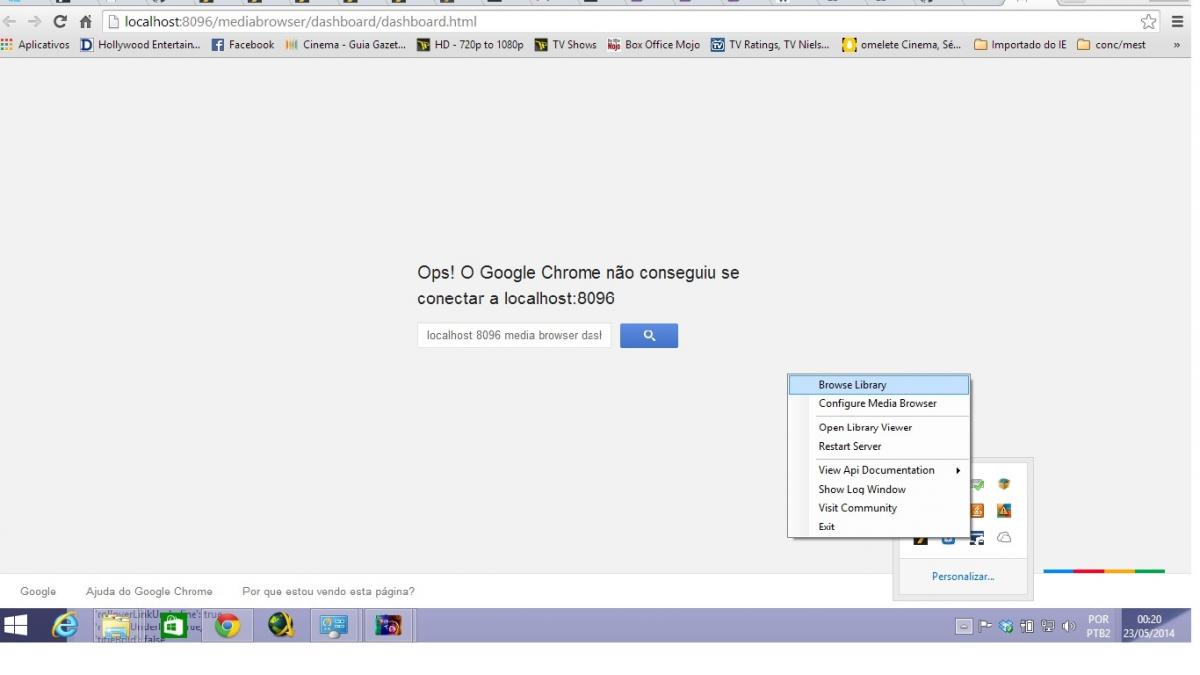Hide tray overflow using the arrow toggle
The image size is (1200, 675).
961,626
